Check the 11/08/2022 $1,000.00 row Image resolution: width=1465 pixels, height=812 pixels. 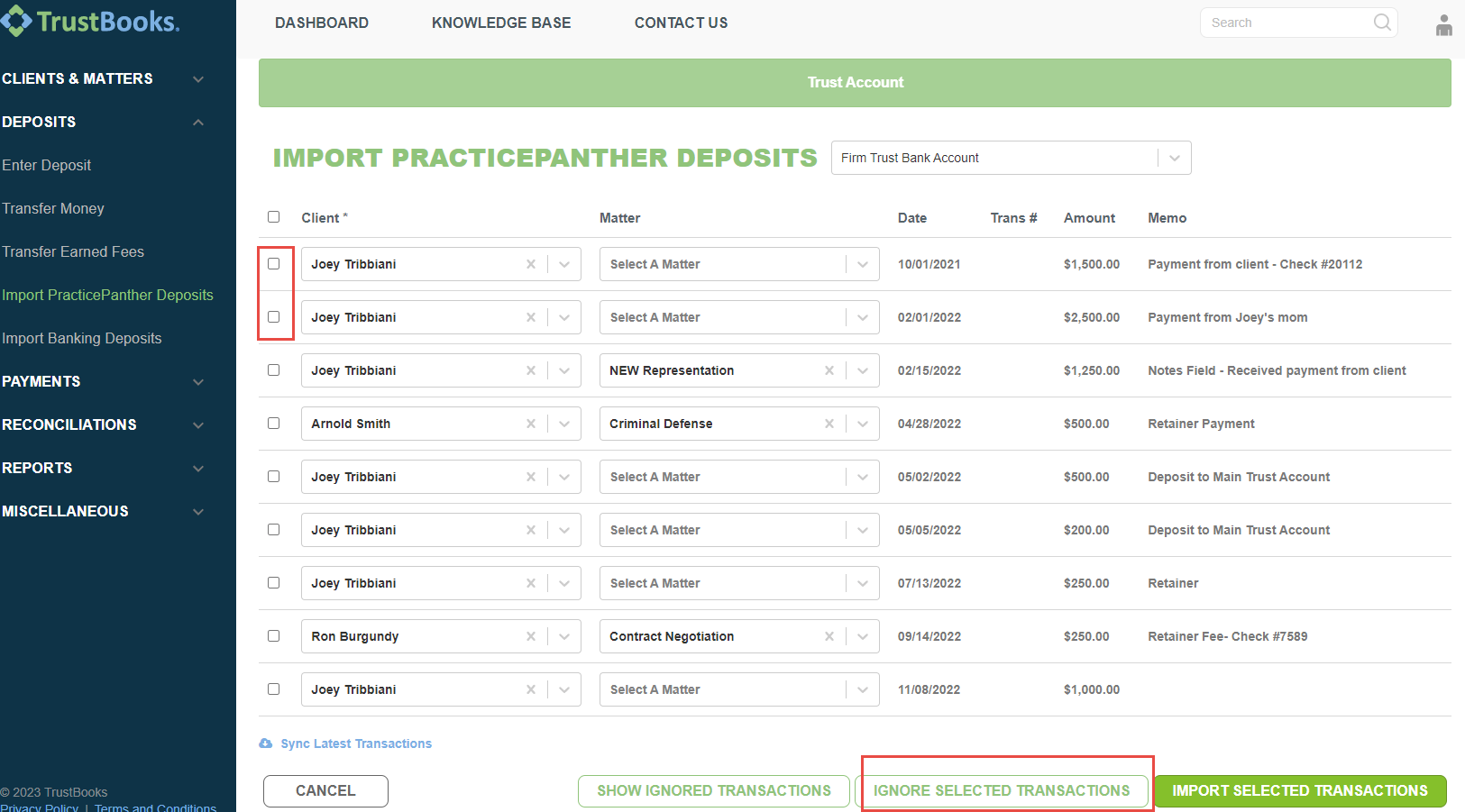(x=274, y=689)
